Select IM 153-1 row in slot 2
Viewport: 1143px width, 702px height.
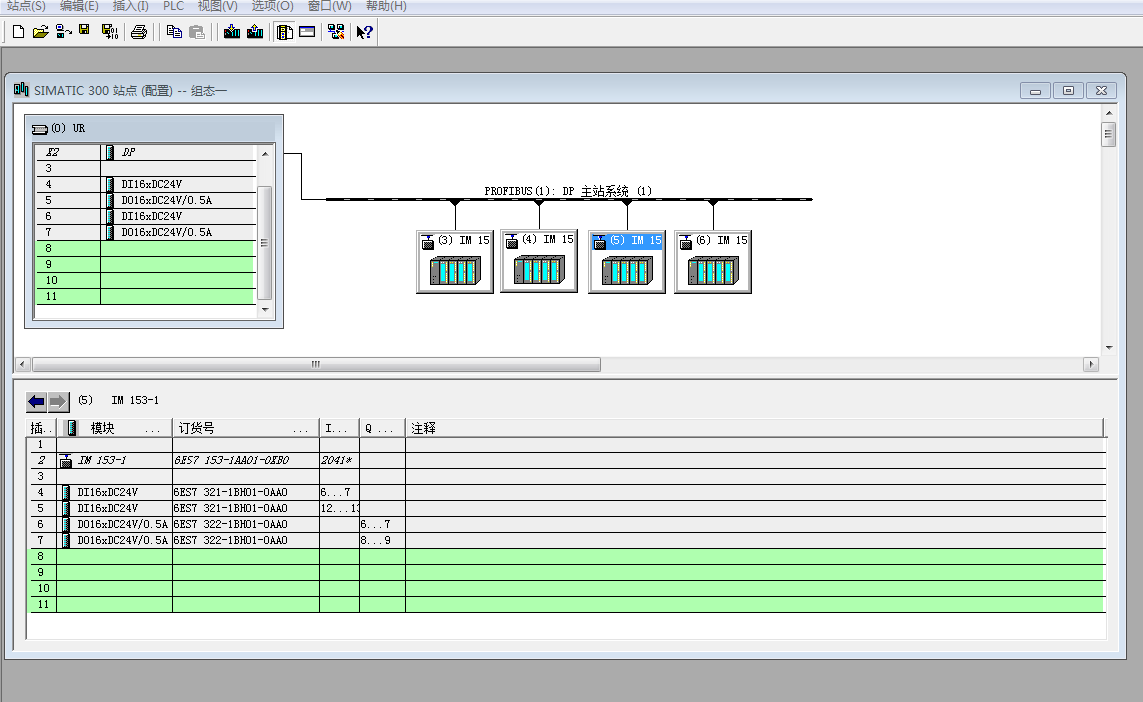566,461
